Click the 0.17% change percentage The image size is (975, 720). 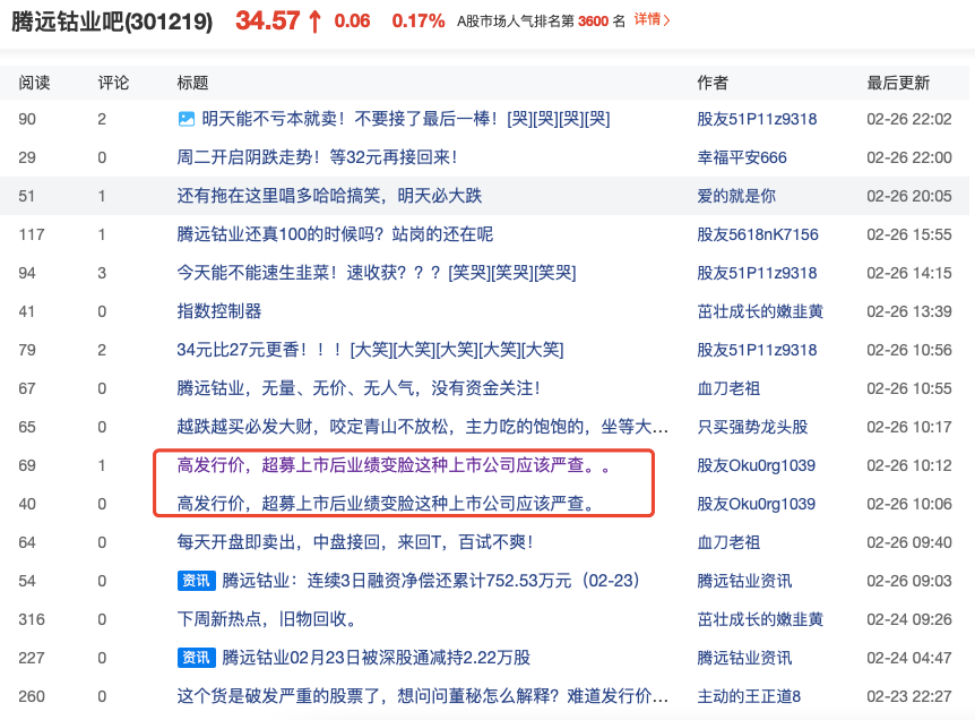[x=418, y=21]
